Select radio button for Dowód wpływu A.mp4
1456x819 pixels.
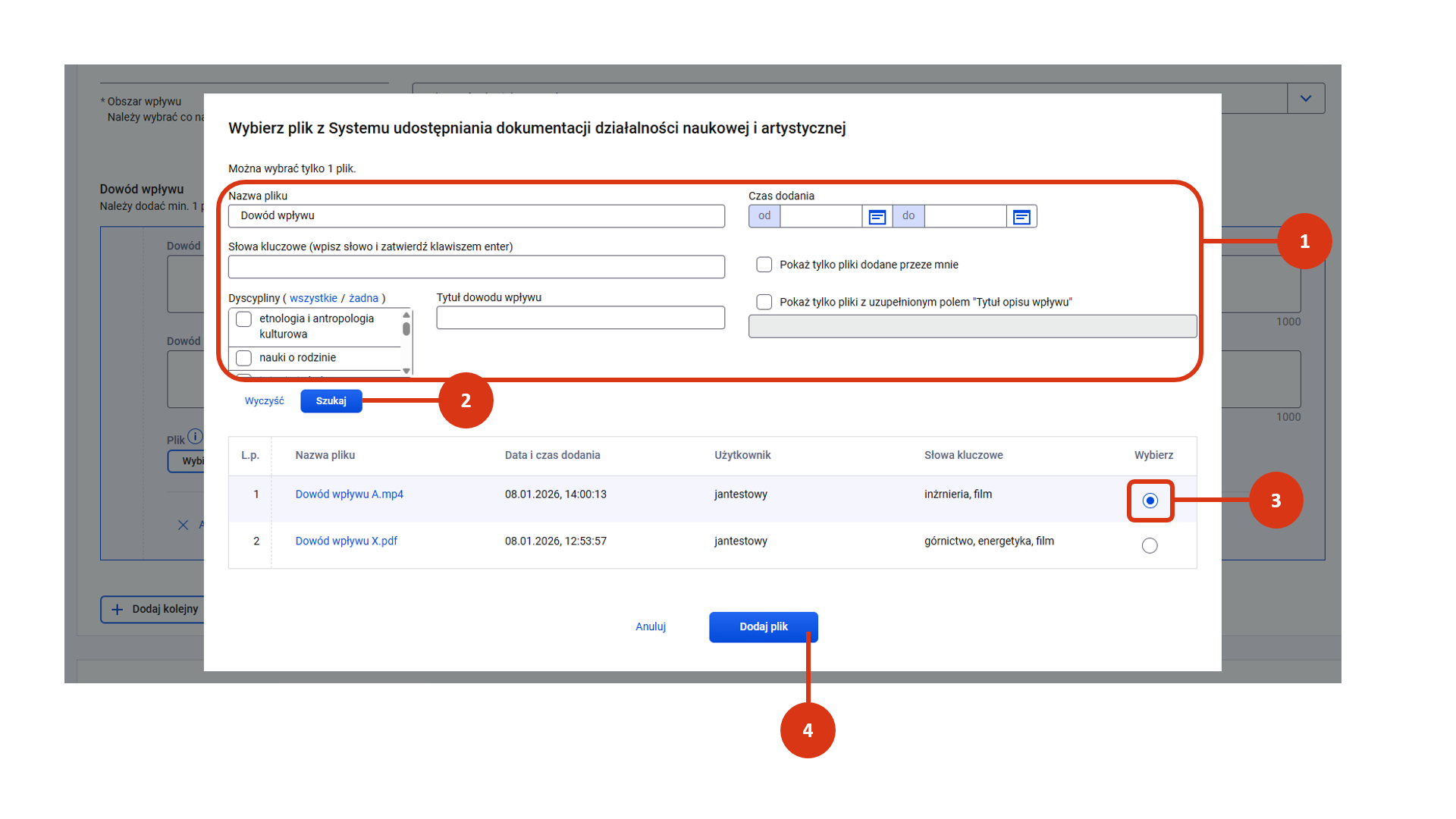1150,500
